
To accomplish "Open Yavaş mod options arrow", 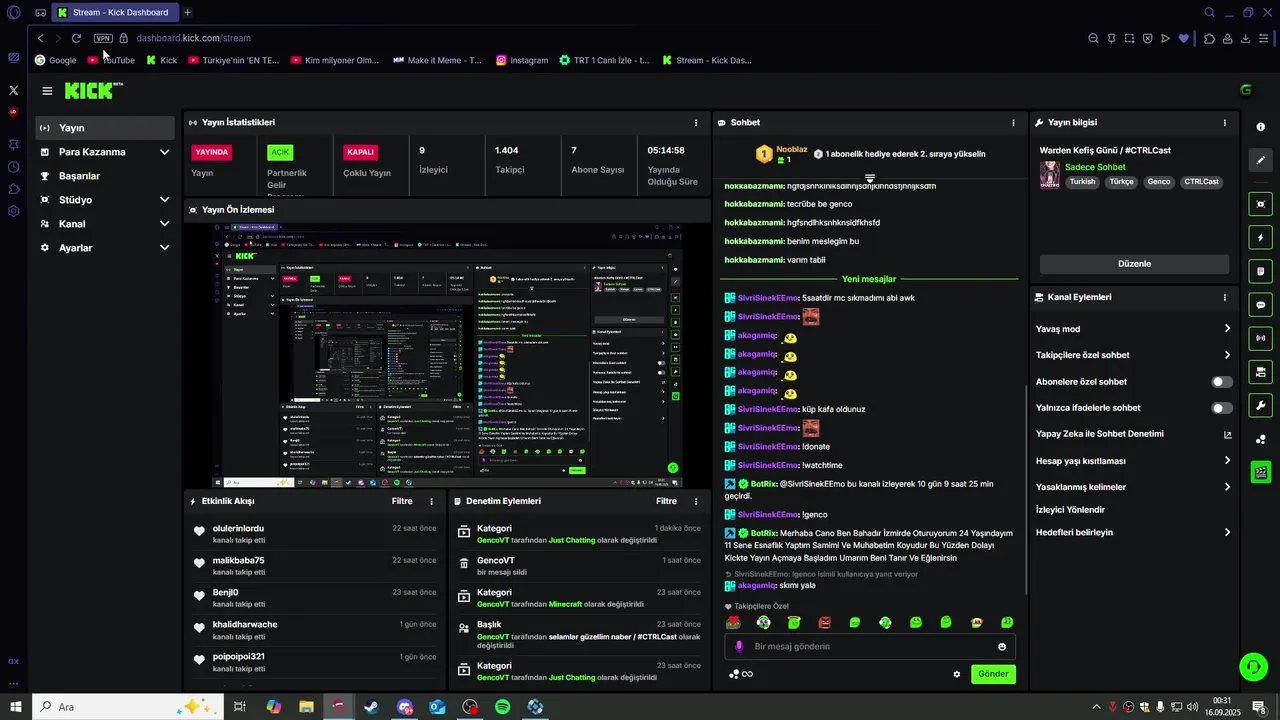I will [1227, 329].
